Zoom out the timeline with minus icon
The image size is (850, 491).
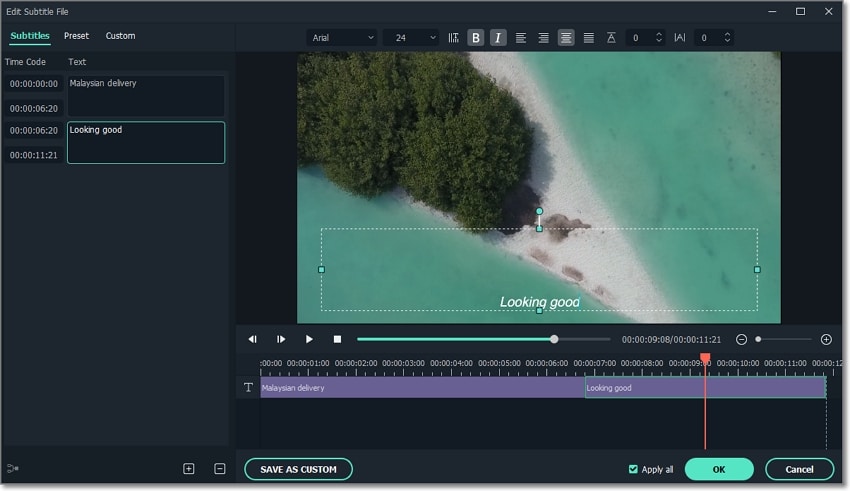pos(741,340)
